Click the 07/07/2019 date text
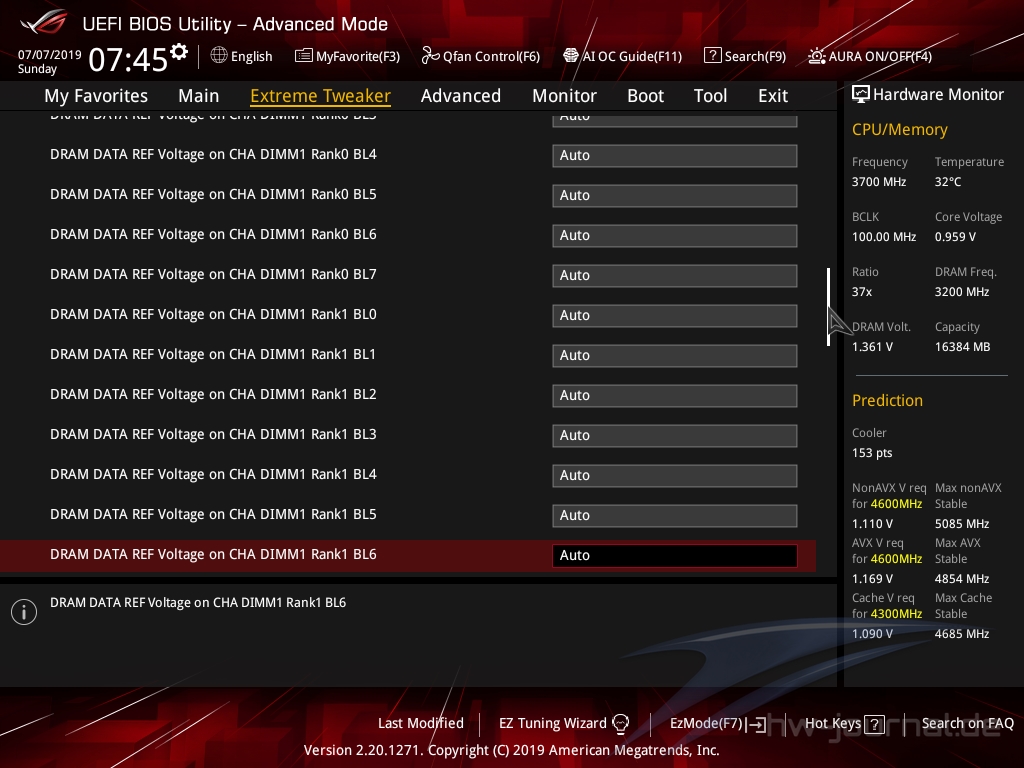Viewport: 1024px width, 768px height. [50, 55]
